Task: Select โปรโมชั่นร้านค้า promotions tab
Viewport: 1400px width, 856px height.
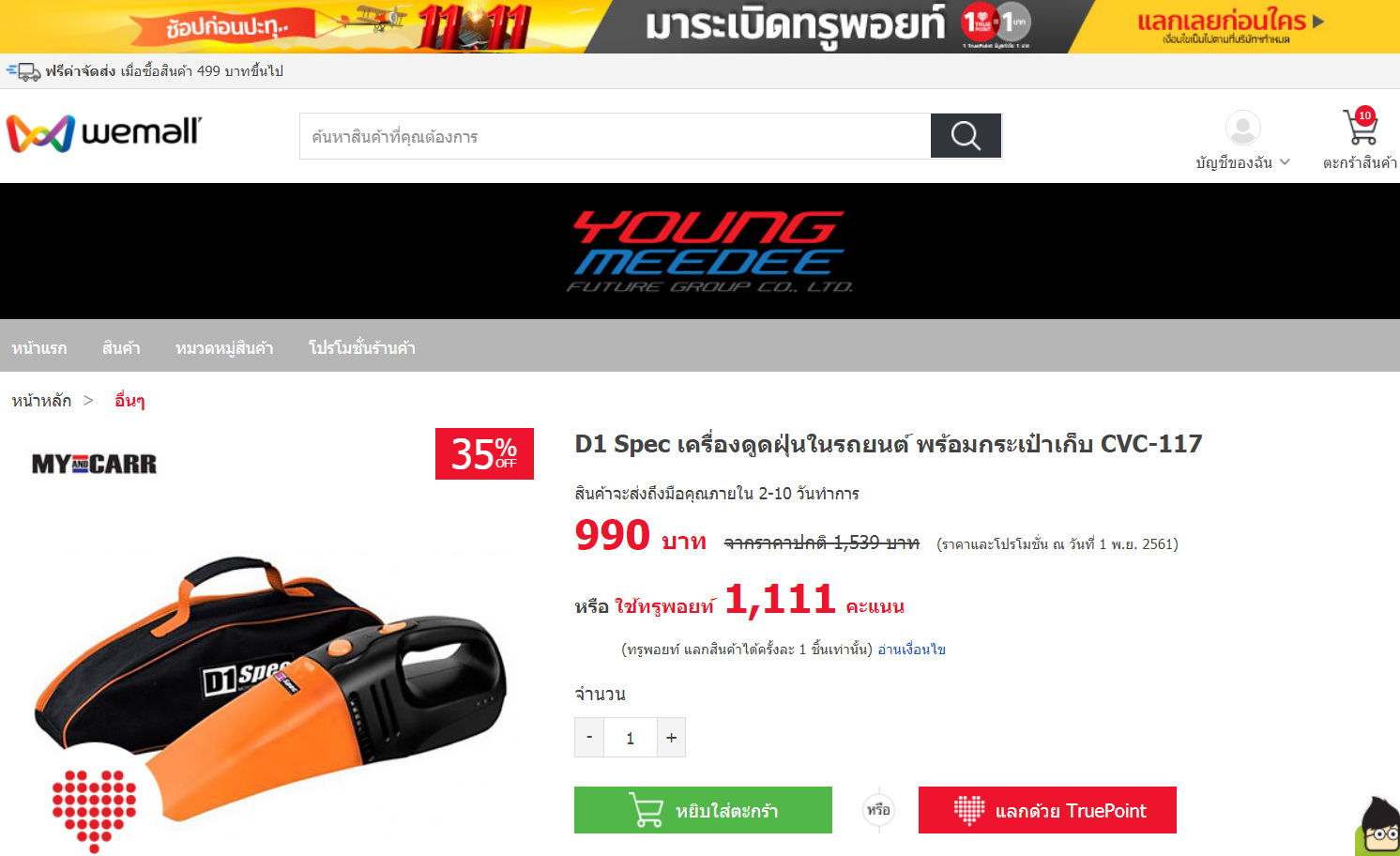Action: [361, 348]
